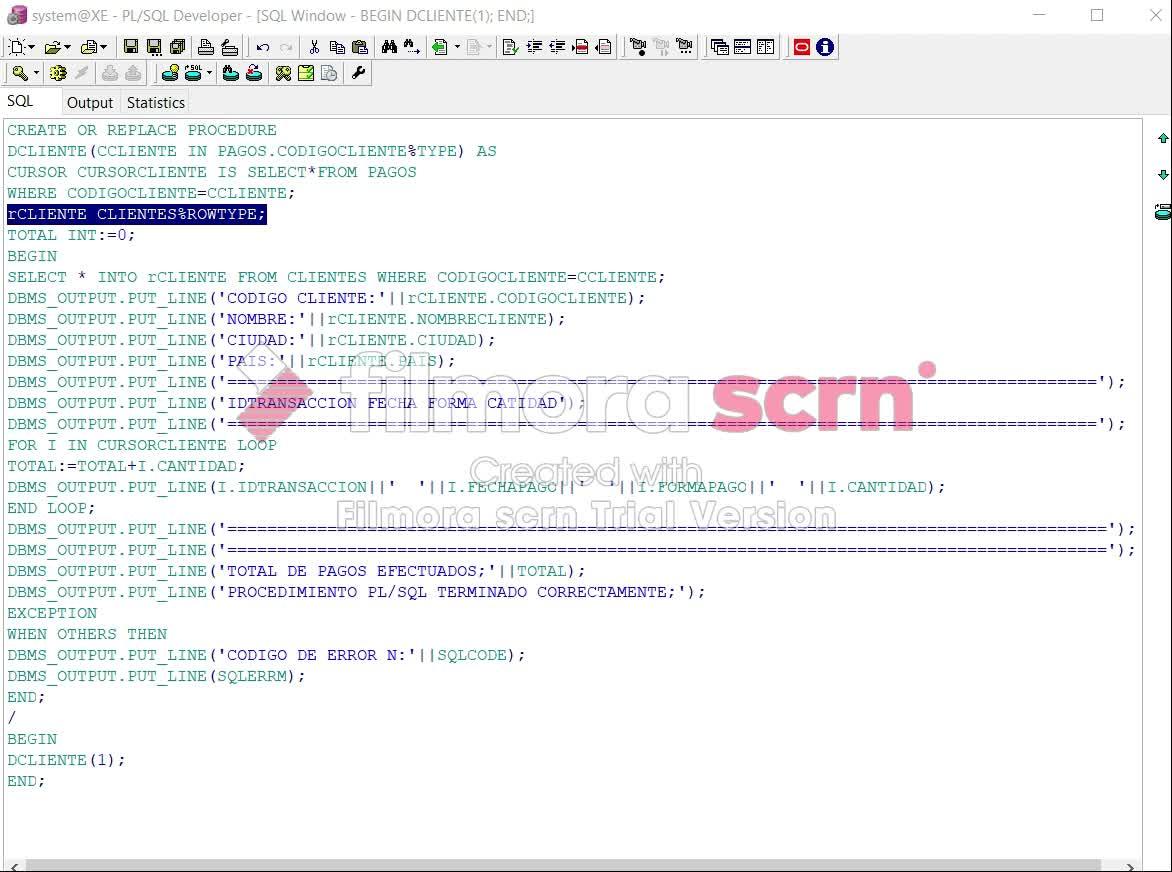Screen dimensions: 1172x872
Task: Expand the Reopen files dropdown arrow
Action: (x=103, y=47)
